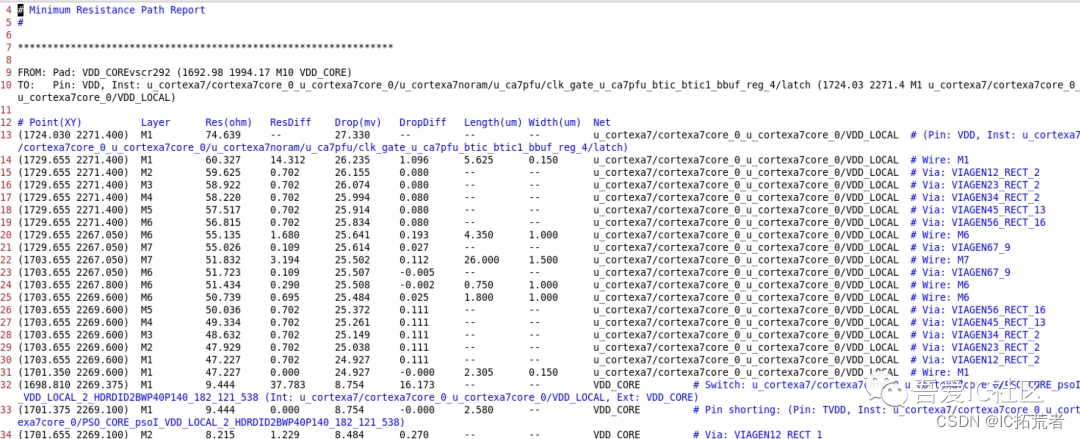Click the 'Net' column header
The height and width of the screenshot is (439, 1080).
602,123
